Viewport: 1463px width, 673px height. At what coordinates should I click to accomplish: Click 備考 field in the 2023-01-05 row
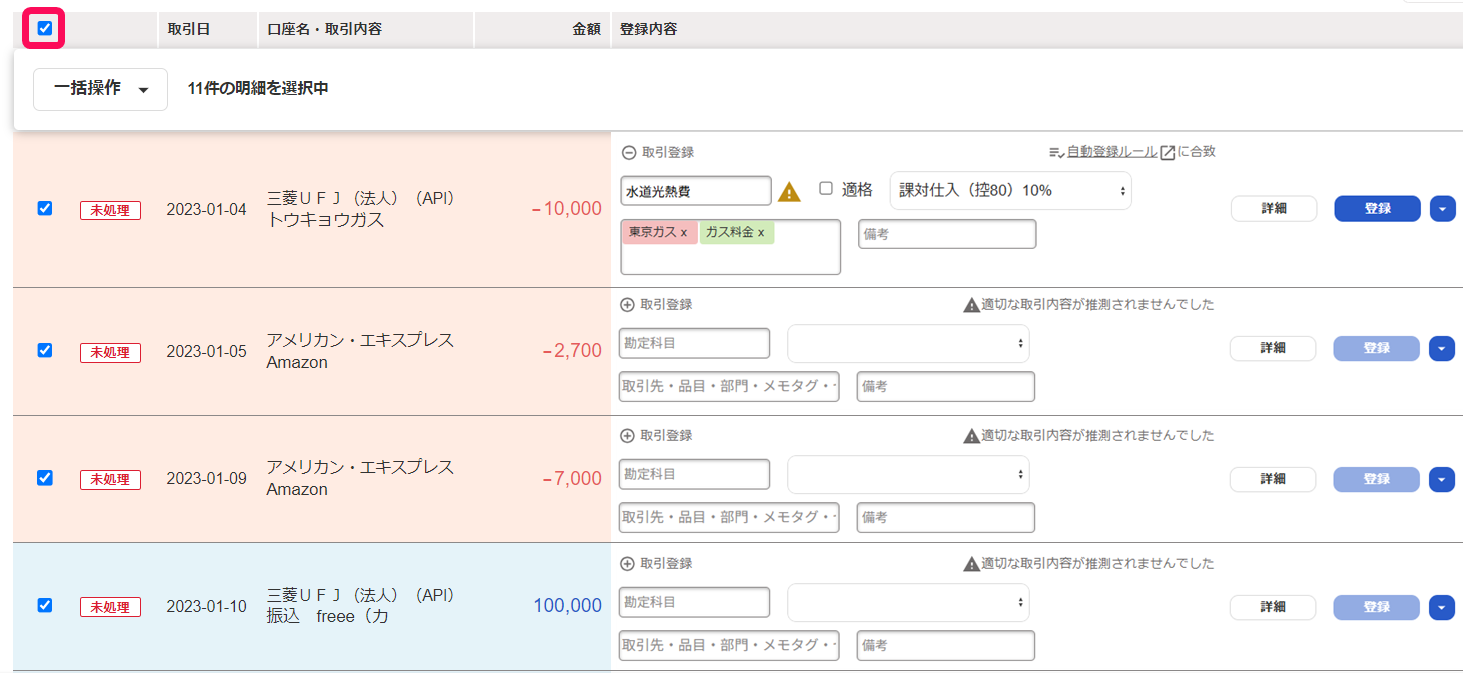(x=945, y=386)
